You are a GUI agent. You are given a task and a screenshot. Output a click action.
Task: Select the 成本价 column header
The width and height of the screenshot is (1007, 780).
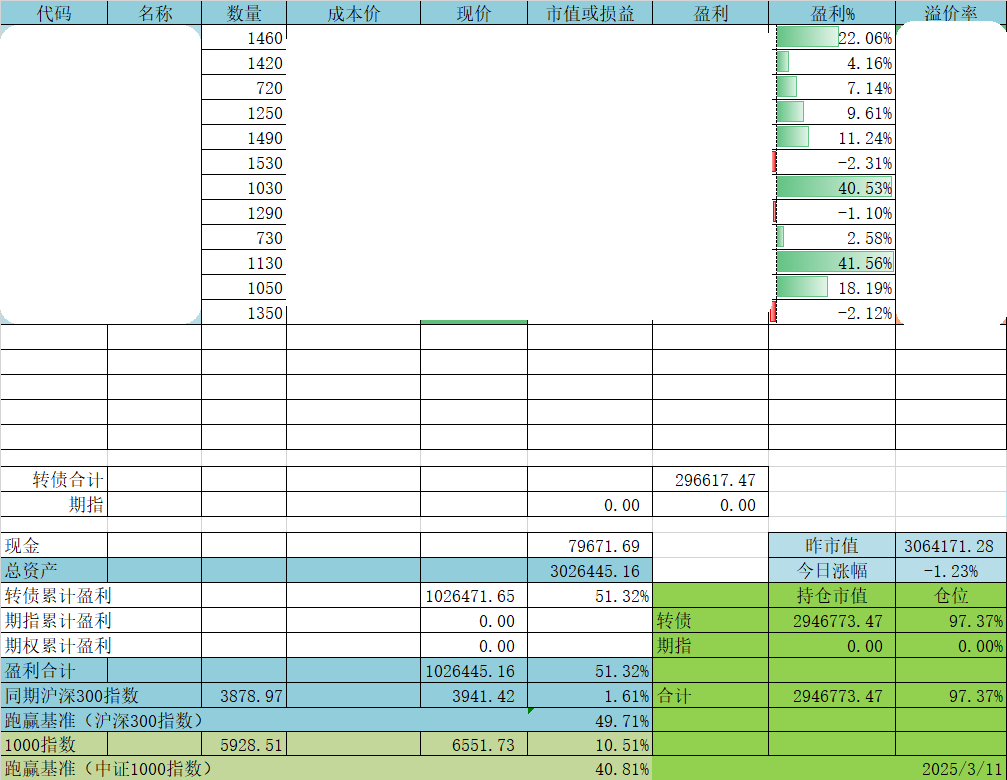point(354,13)
